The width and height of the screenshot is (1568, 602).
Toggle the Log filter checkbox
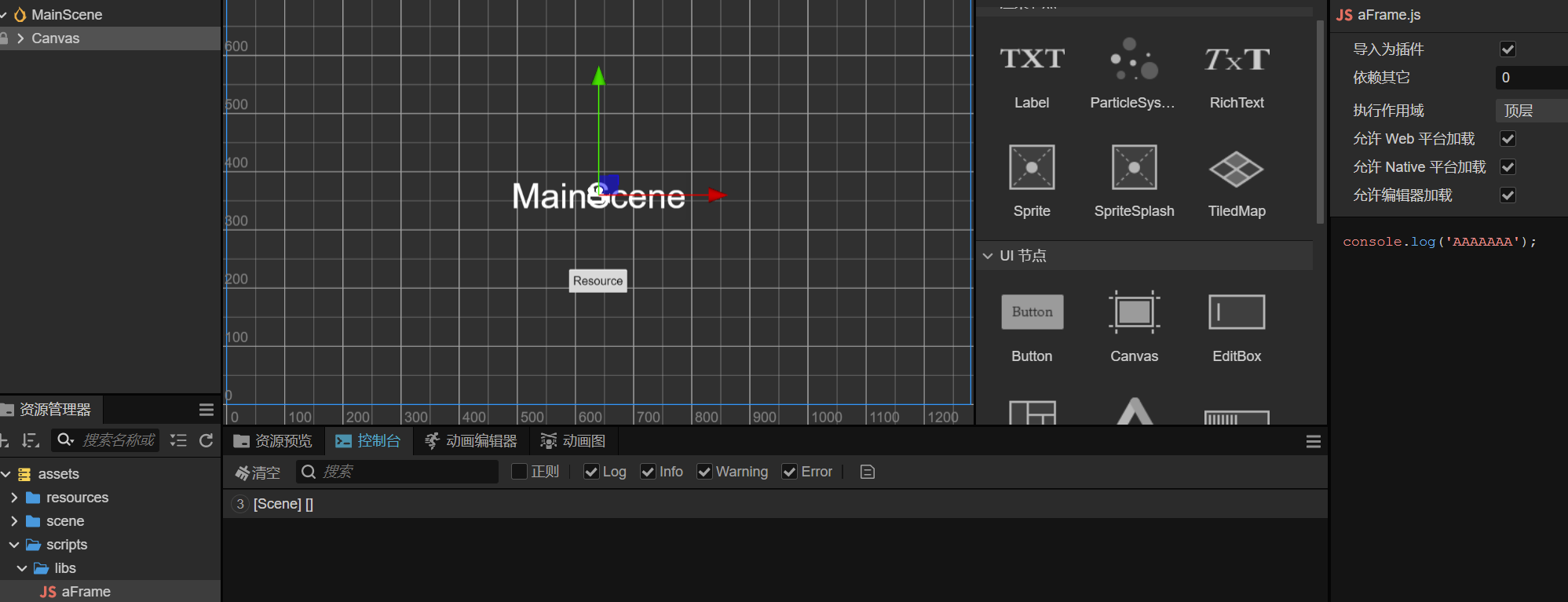pyautogui.click(x=591, y=472)
